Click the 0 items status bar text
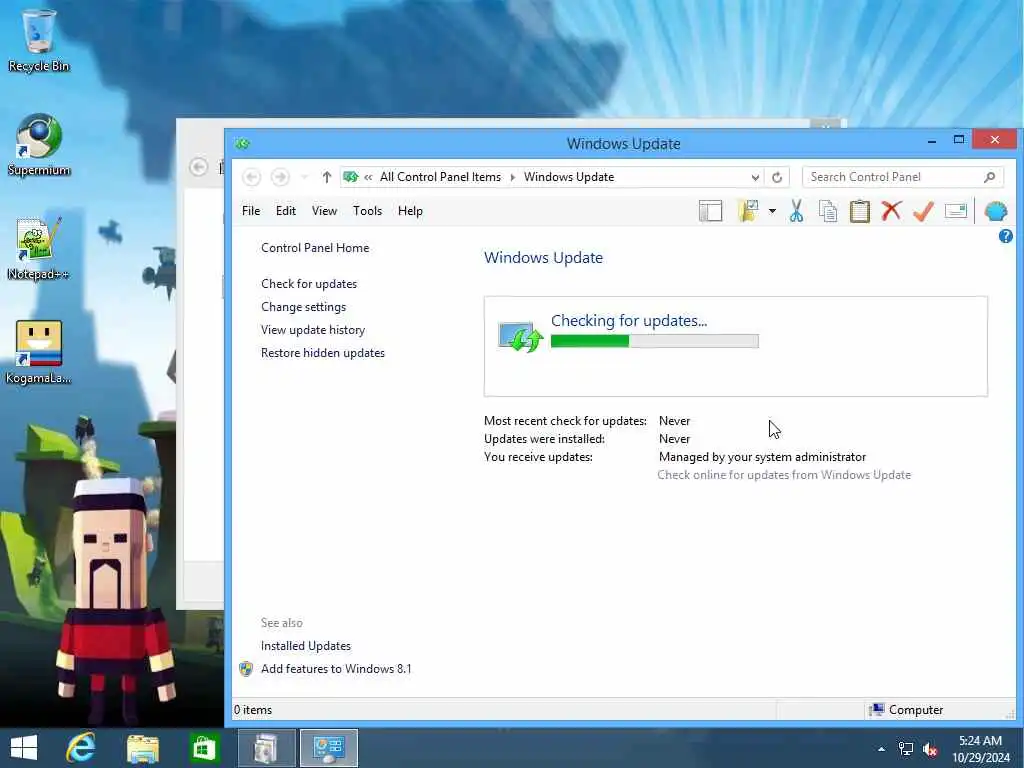The height and width of the screenshot is (768, 1024). (x=253, y=710)
